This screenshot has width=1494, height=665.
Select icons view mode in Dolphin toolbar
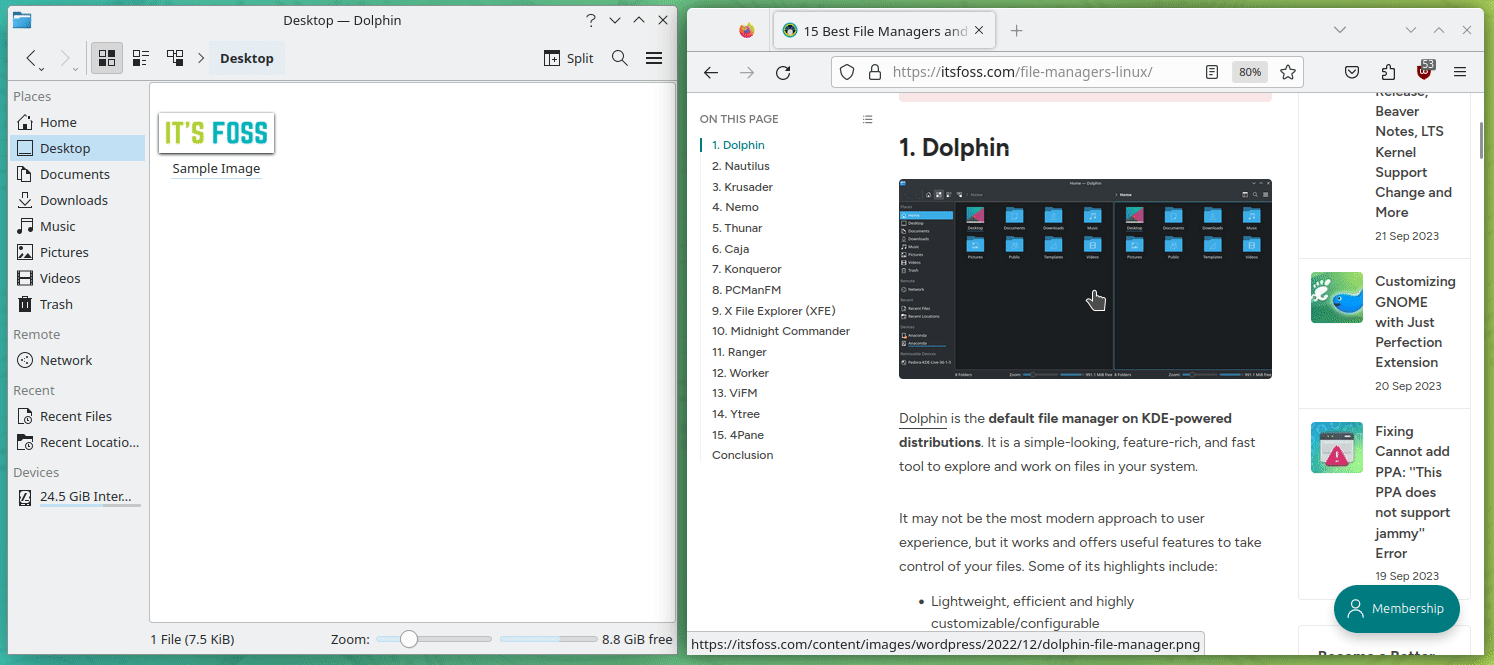click(x=106, y=58)
